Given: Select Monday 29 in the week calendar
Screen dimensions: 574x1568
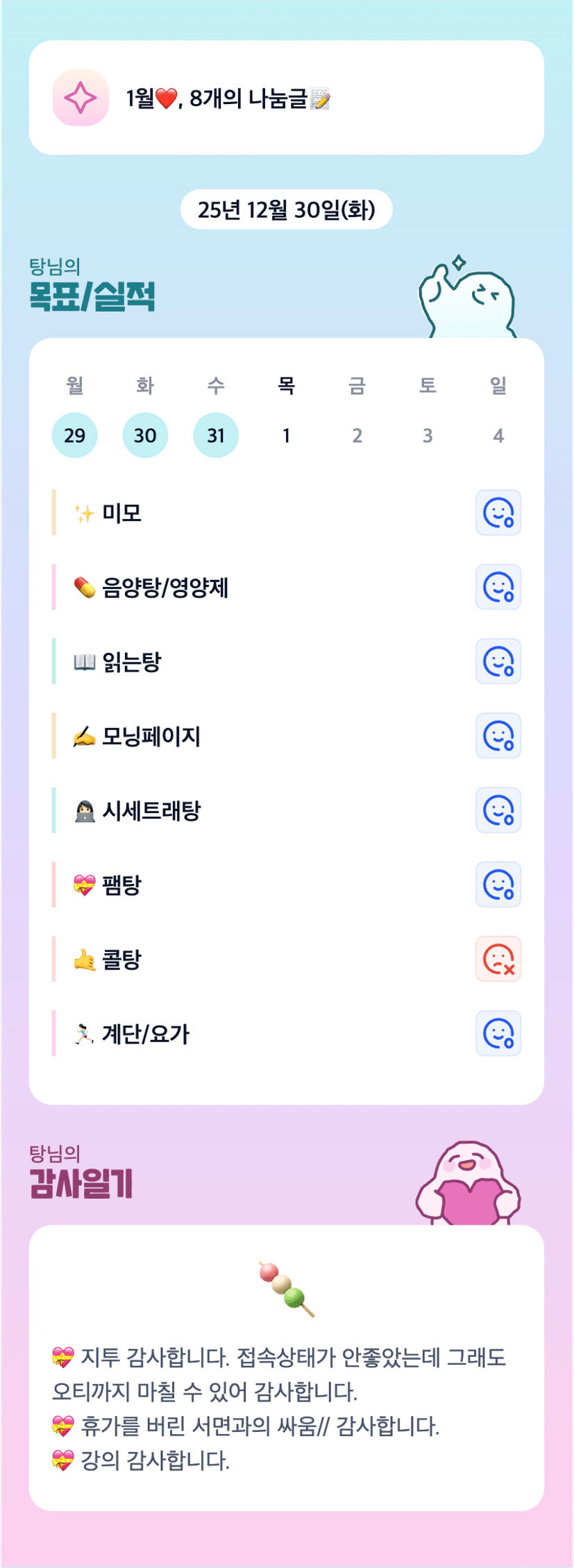Looking at the screenshot, I should (75, 436).
